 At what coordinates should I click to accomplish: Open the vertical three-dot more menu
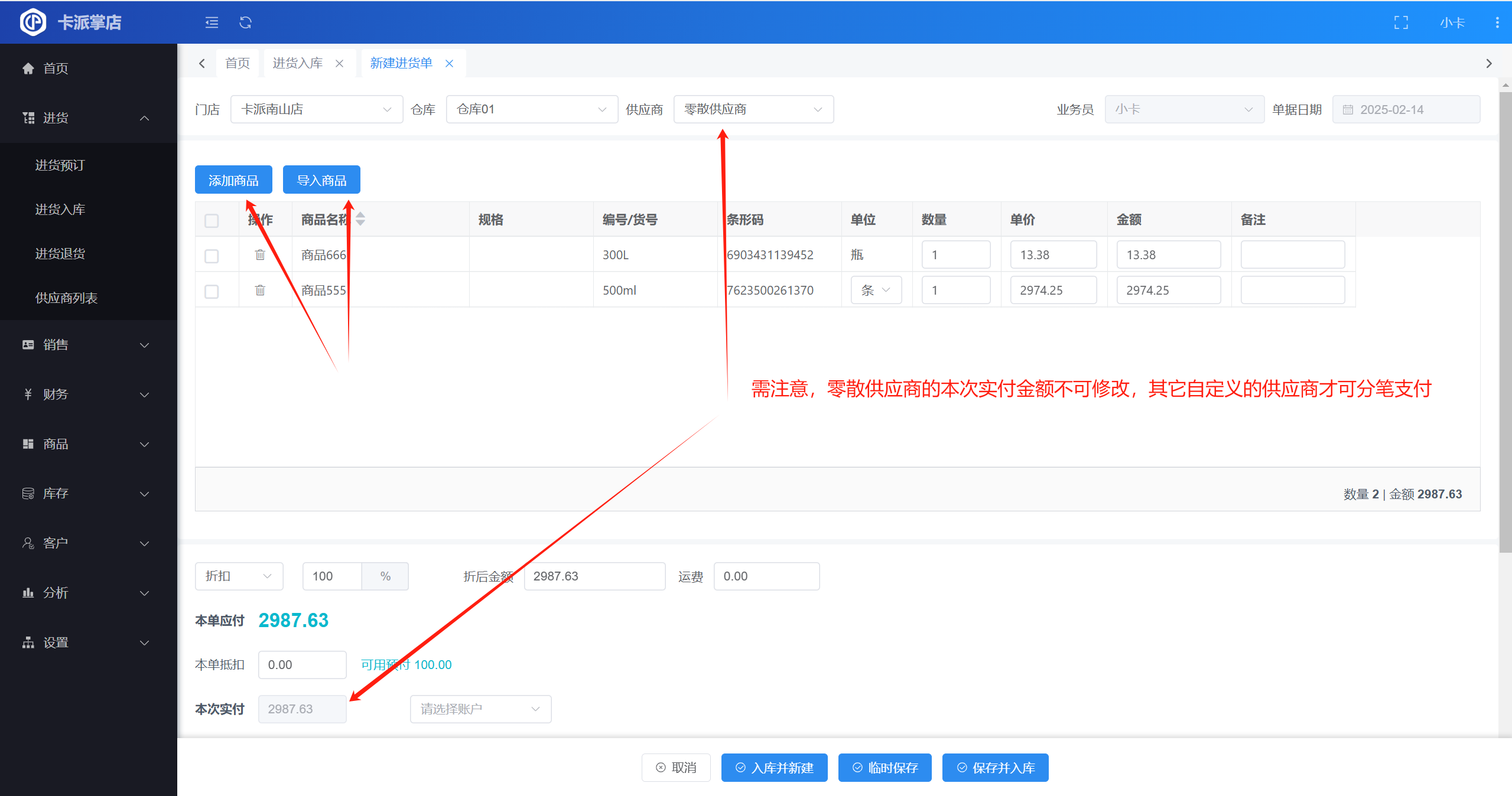pyautogui.click(x=1497, y=22)
